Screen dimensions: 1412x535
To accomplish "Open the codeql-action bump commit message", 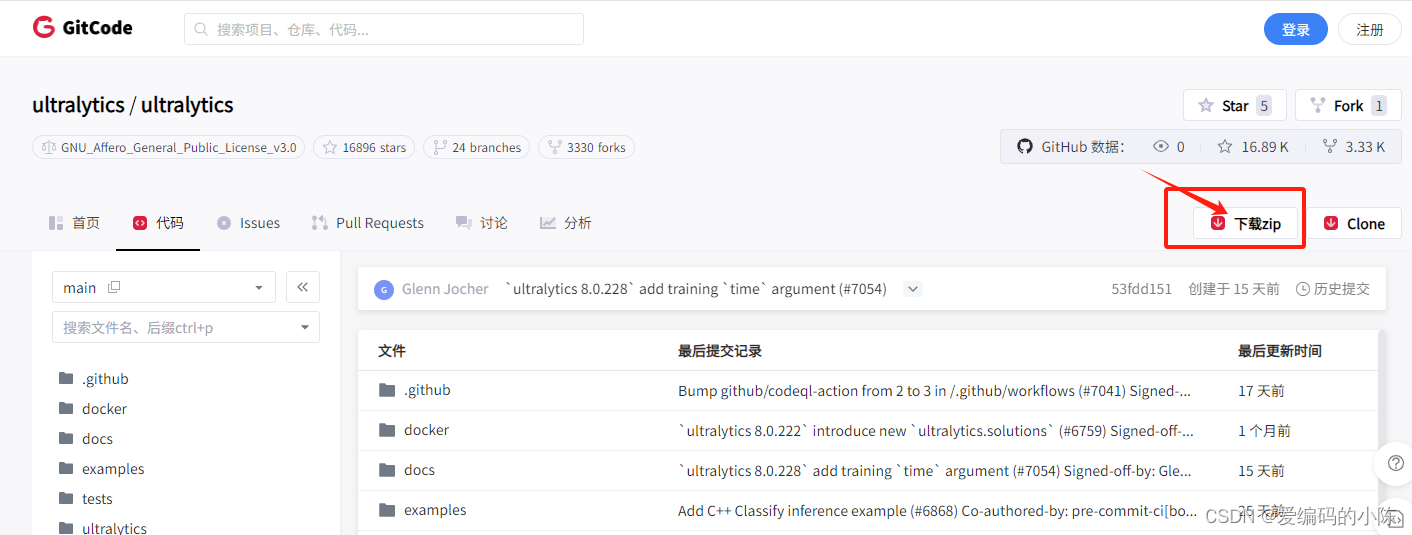I will coord(935,390).
